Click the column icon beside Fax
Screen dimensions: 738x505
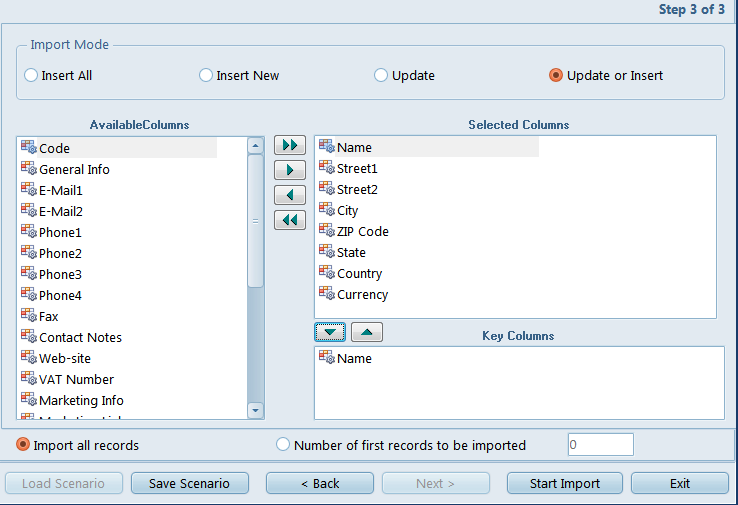tap(29, 315)
